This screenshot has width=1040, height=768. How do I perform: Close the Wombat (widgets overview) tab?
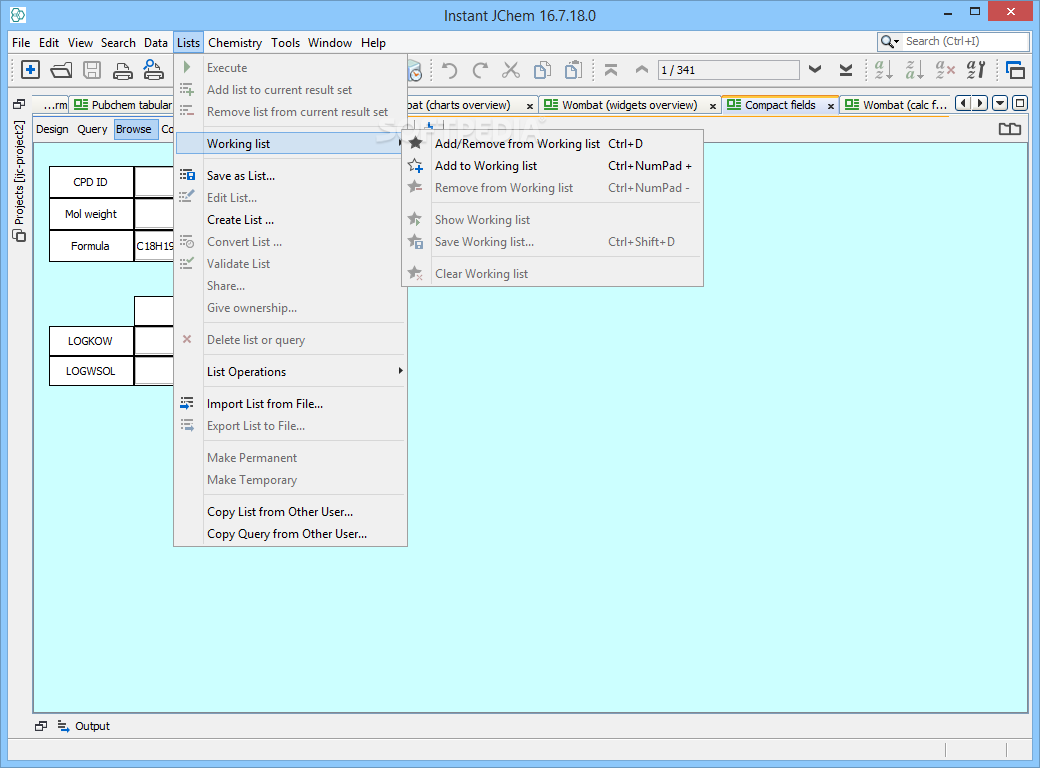coord(712,106)
